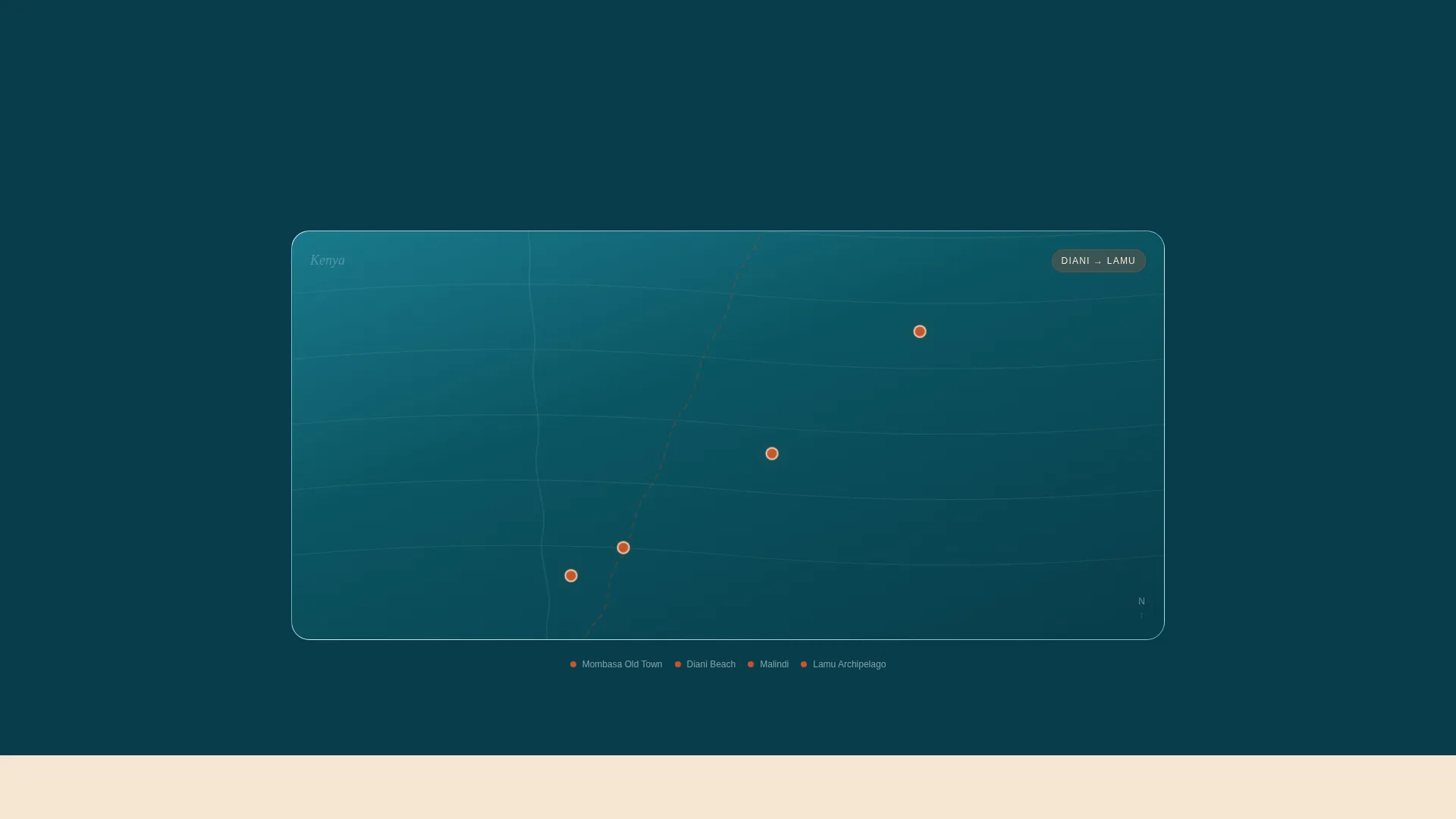Click the legend dot next to Lamu Archipelago

pyautogui.click(x=804, y=664)
